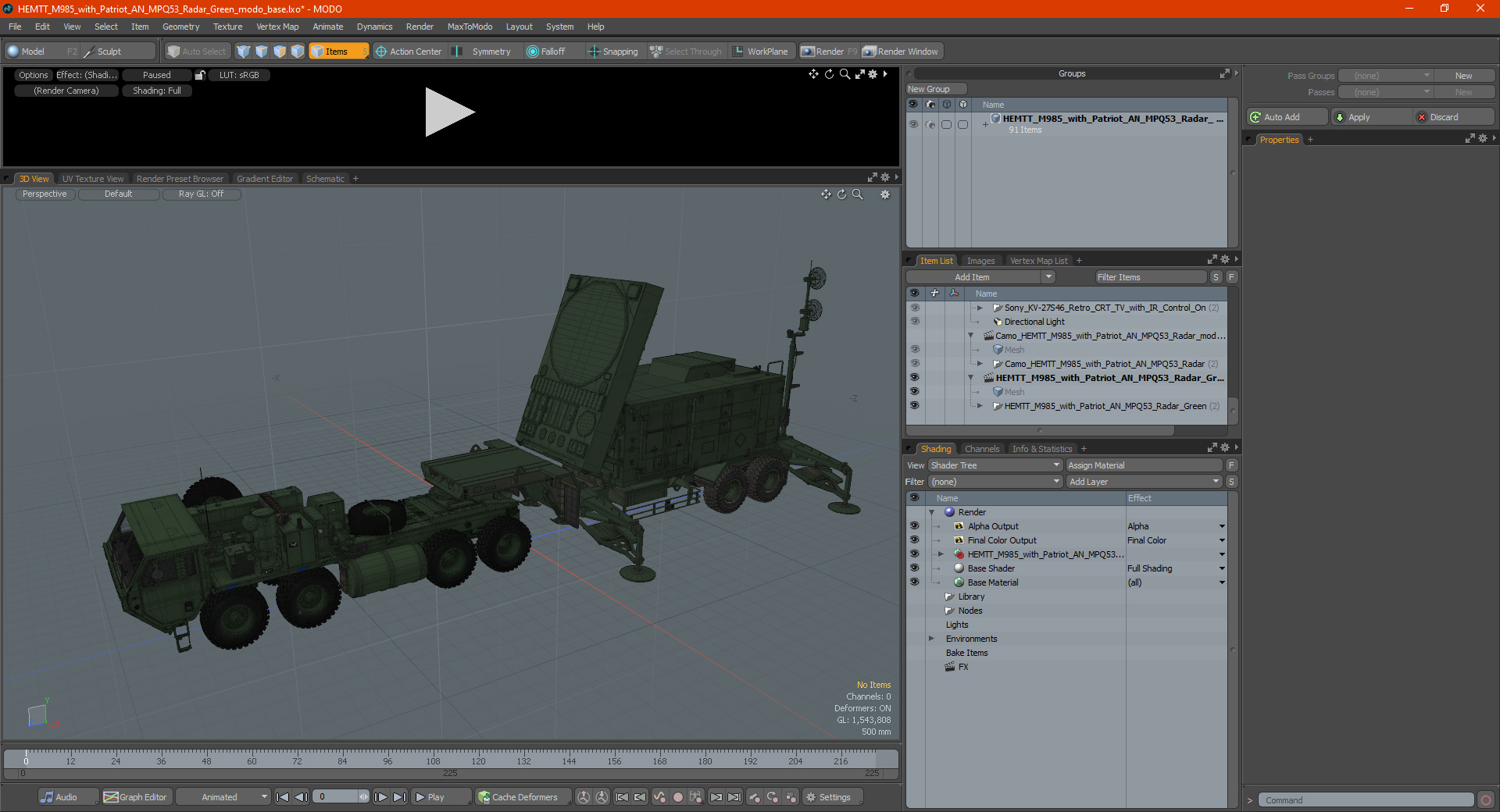Open MaxToModo menu
This screenshot has height=812, width=1500.
click(x=470, y=27)
